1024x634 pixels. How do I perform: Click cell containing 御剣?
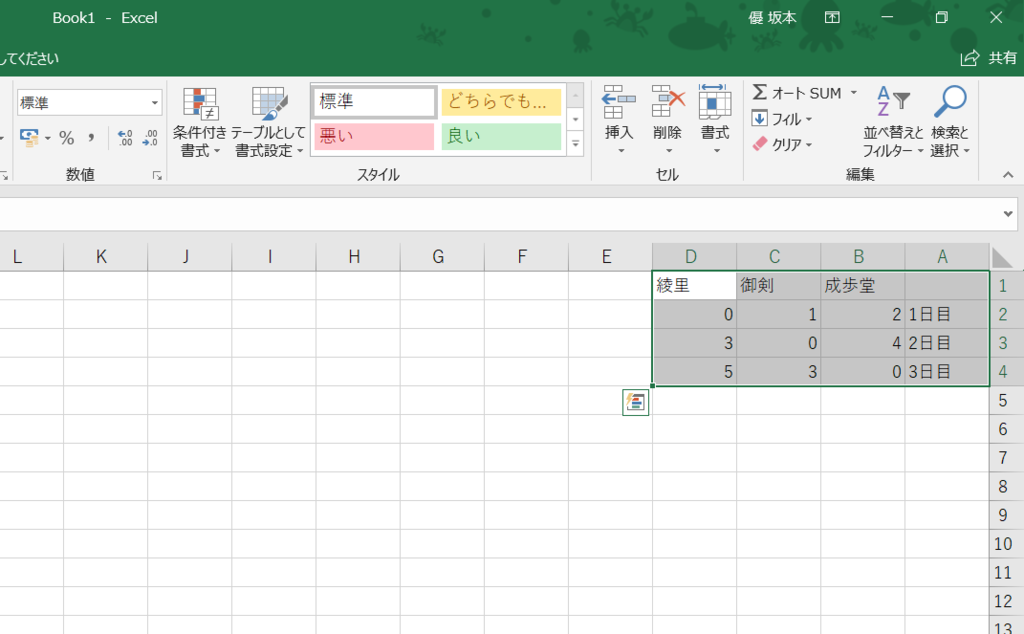pyautogui.click(x=778, y=286)
